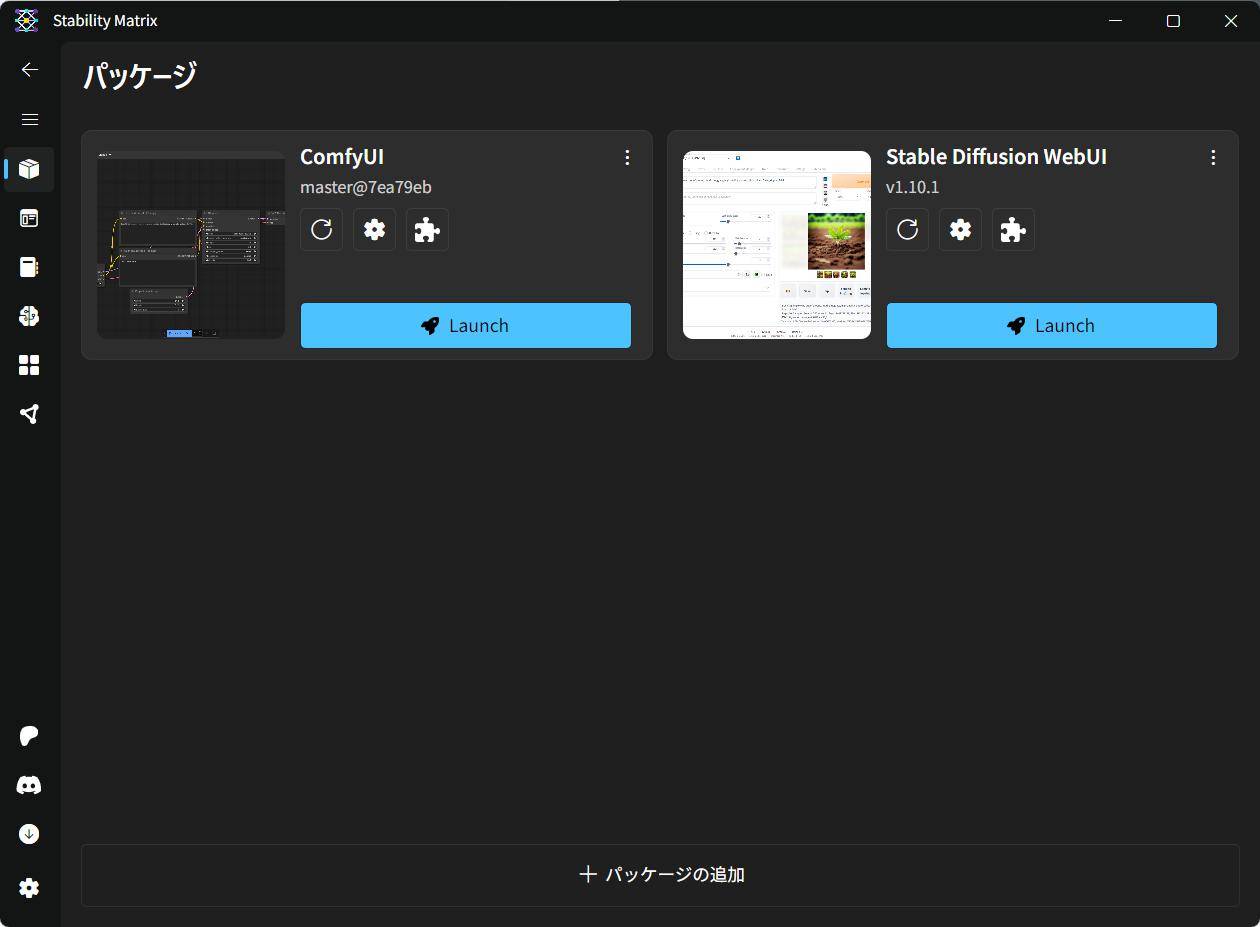This screenshot has width=1260, height=927.
Task: Maximize the Stability Matrix window
Action: 1173,21
